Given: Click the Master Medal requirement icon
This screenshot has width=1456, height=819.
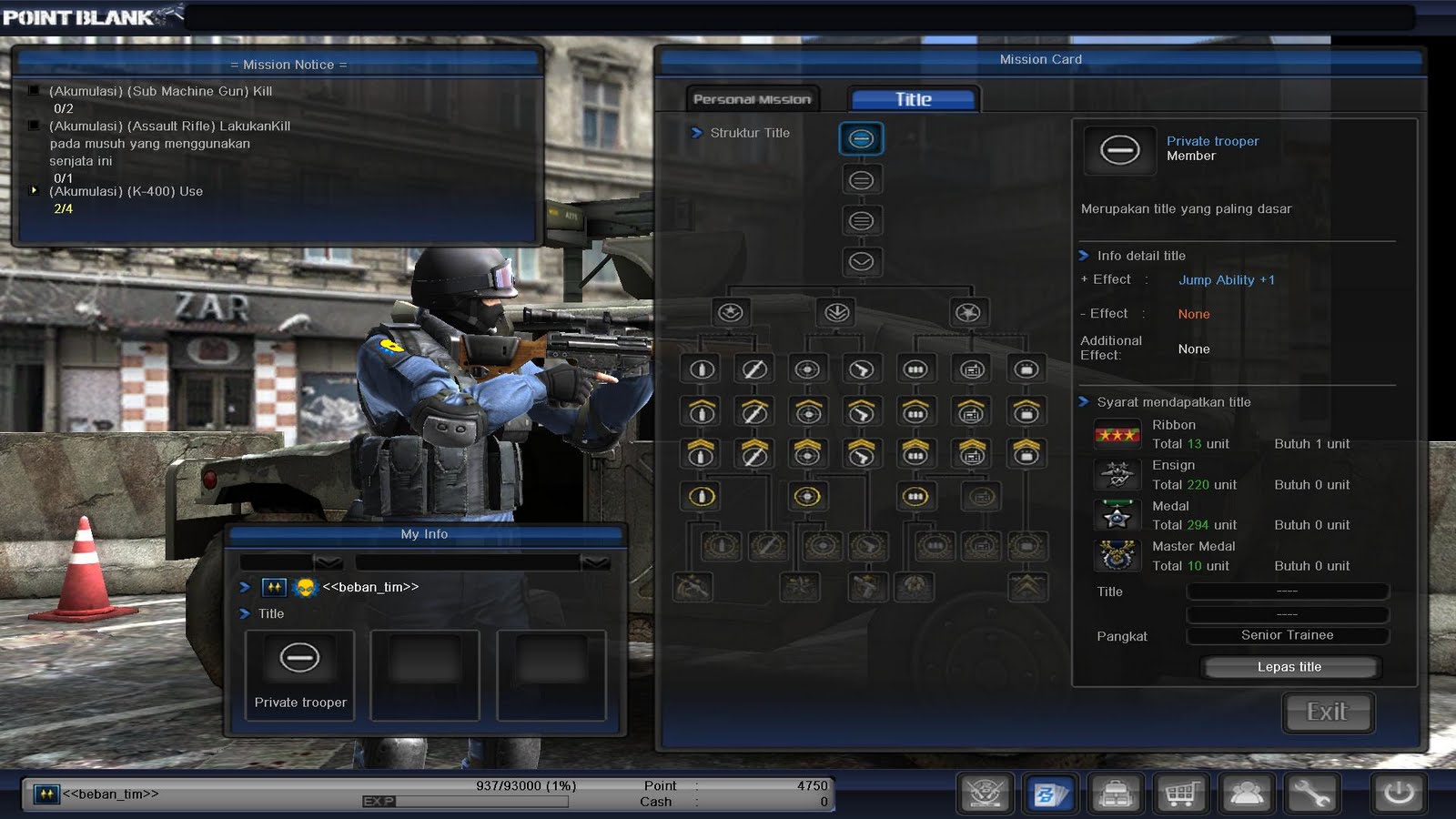Looking at the screenshot, I should [x=1117, y=555].
